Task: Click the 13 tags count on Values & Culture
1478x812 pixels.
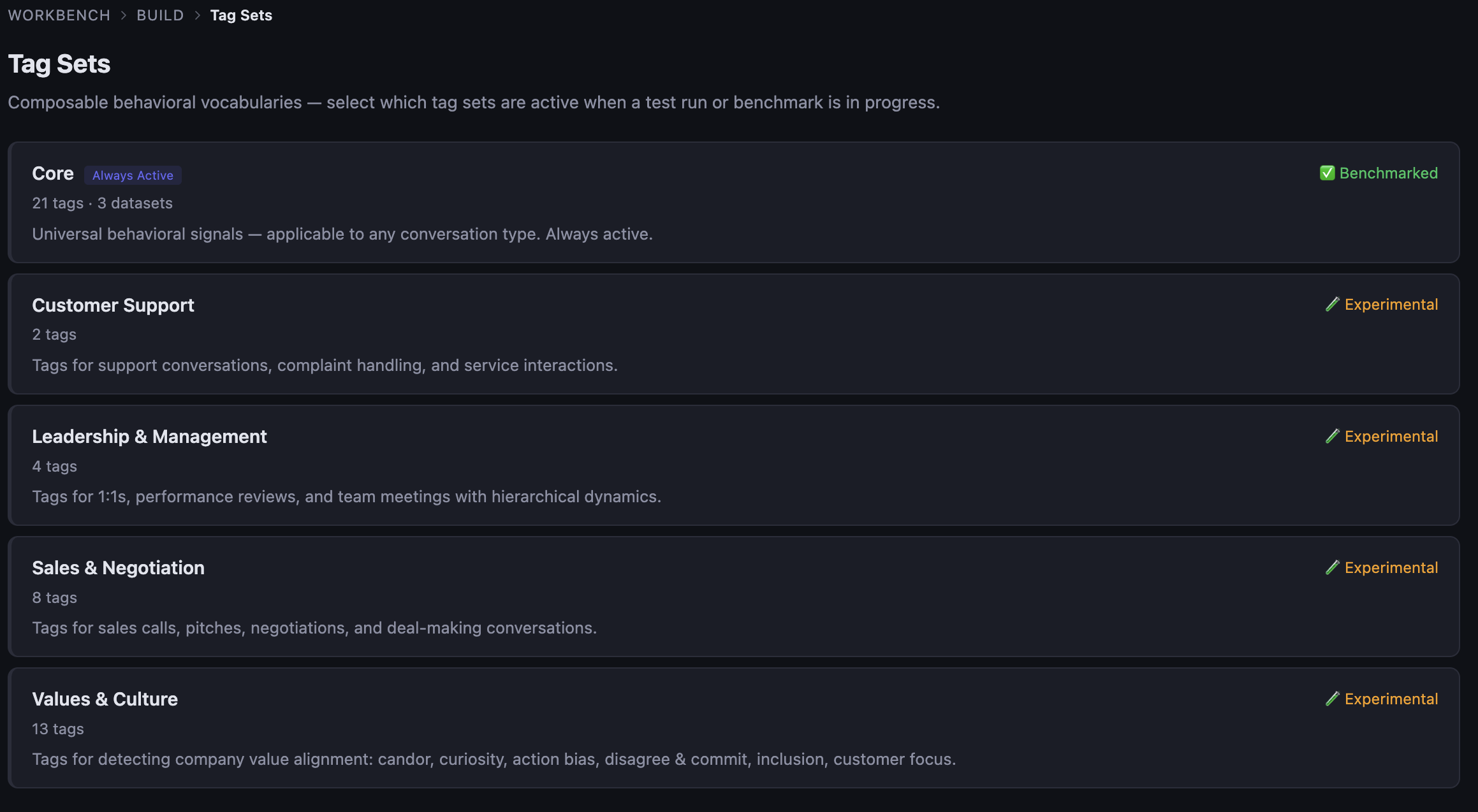Action: [57, 729]
